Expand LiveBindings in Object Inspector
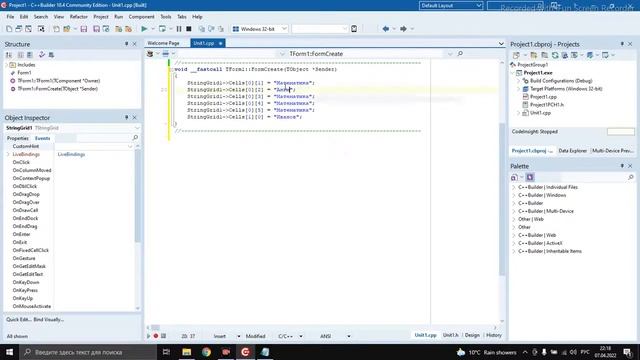 click(8, 154)
